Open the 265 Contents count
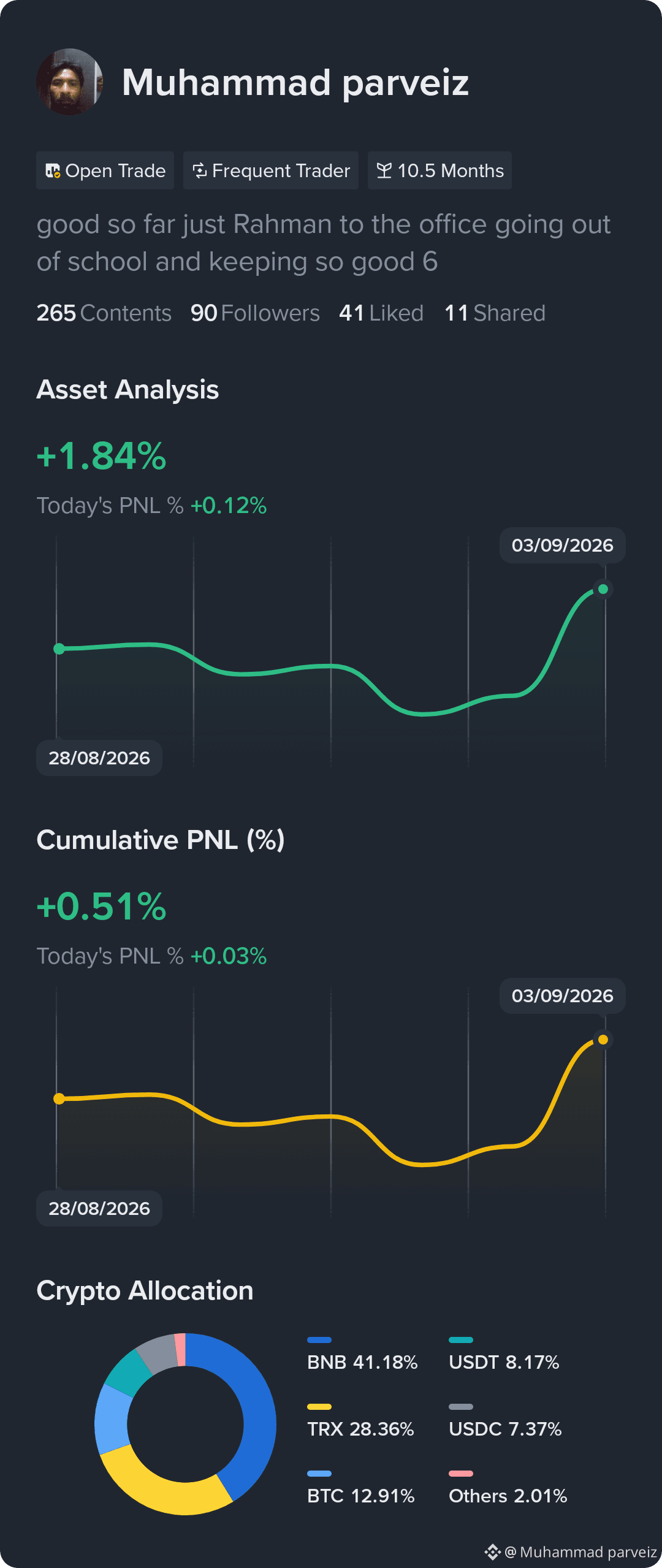The height and width of the screenshot is (1568, 662). pos(104,313)
